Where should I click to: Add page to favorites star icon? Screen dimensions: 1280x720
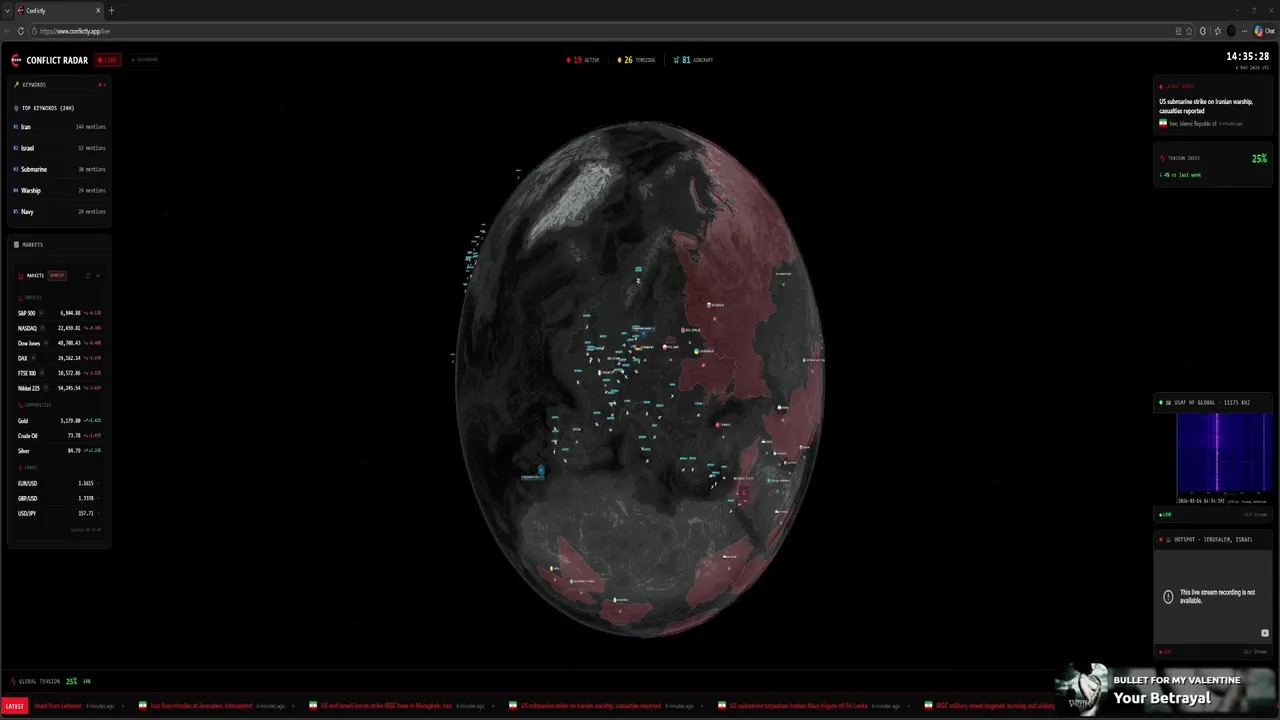pyautogui.click(x=1190, y=31)
